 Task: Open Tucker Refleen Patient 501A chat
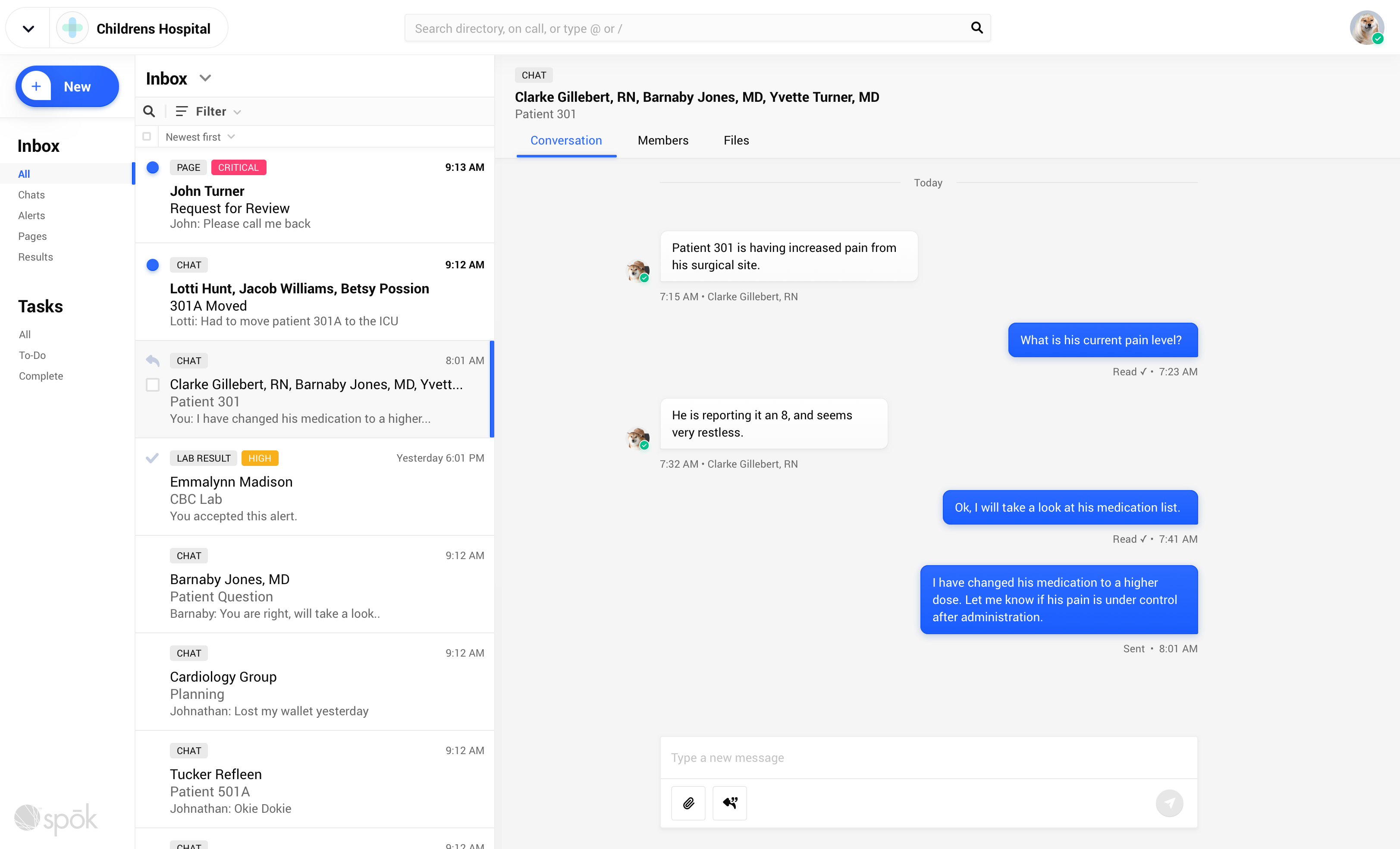315,780
